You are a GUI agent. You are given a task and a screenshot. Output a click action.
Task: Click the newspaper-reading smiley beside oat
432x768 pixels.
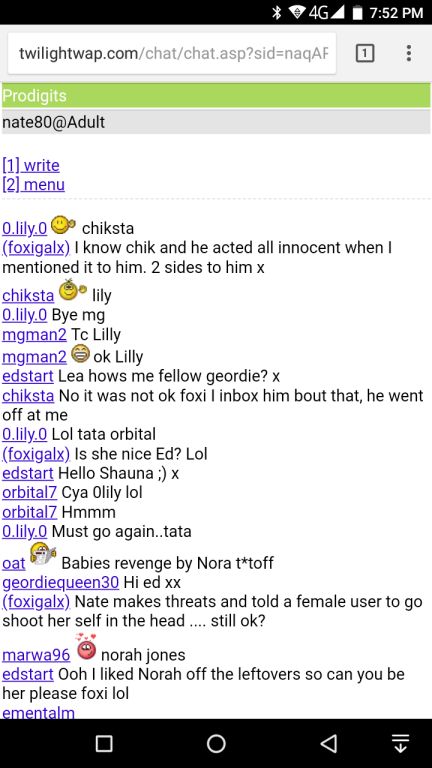point(43,555)
